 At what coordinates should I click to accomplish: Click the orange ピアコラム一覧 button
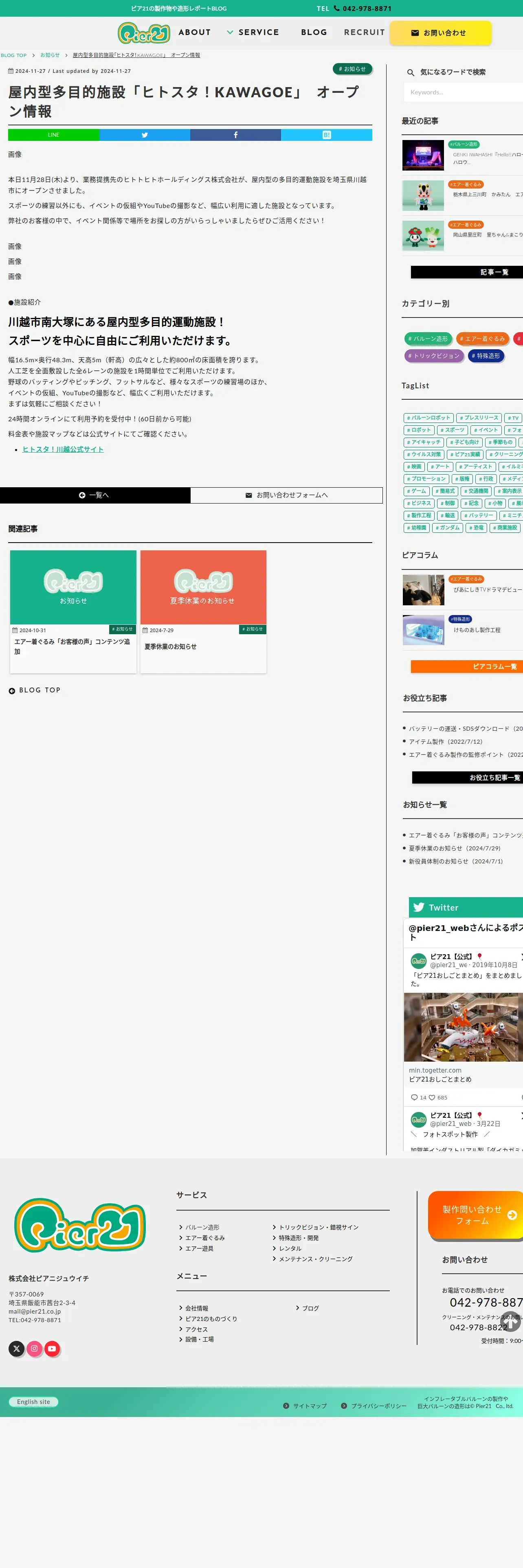[x=467, y=666]
